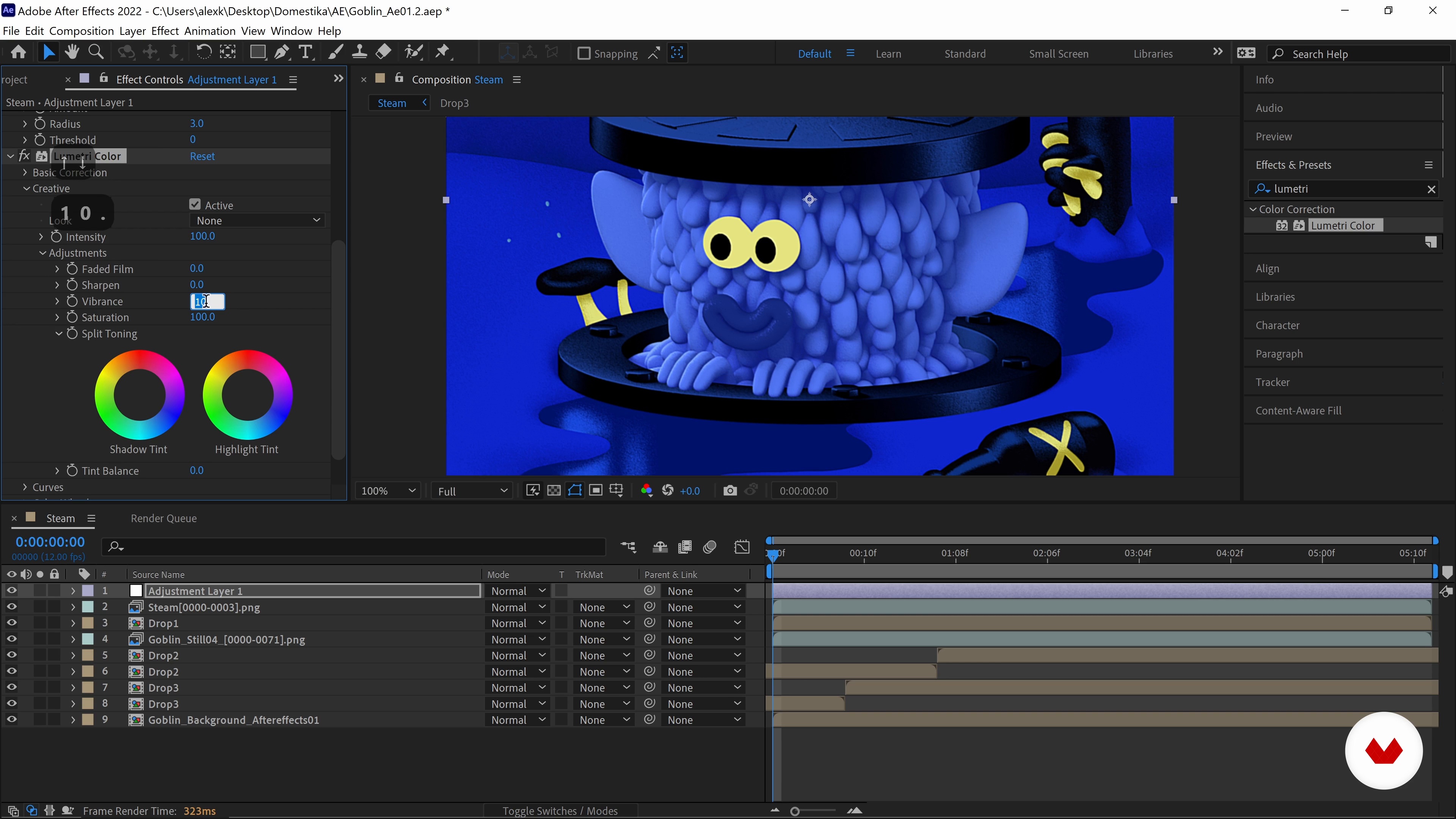Click the reset exposure icon
The width and height of the screenshot is (1456, 819).
(x=667, y=491)
